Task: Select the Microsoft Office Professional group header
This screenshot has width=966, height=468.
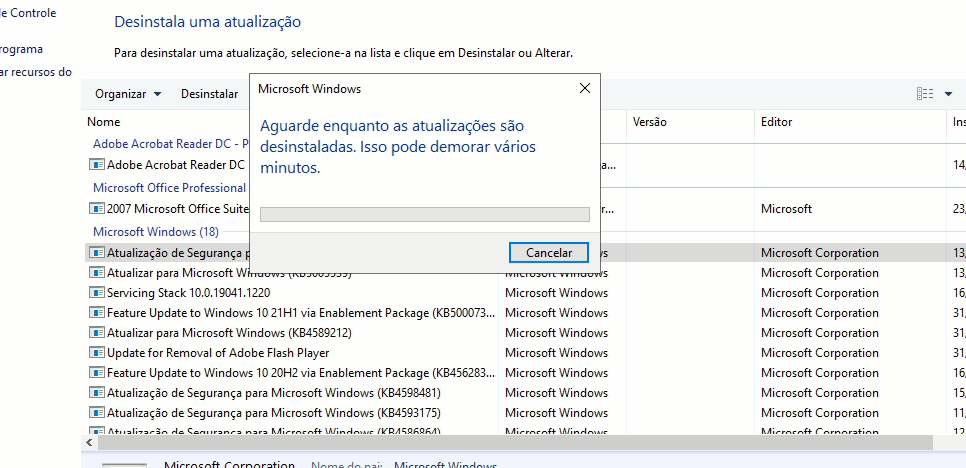Action: pos(169,187)
